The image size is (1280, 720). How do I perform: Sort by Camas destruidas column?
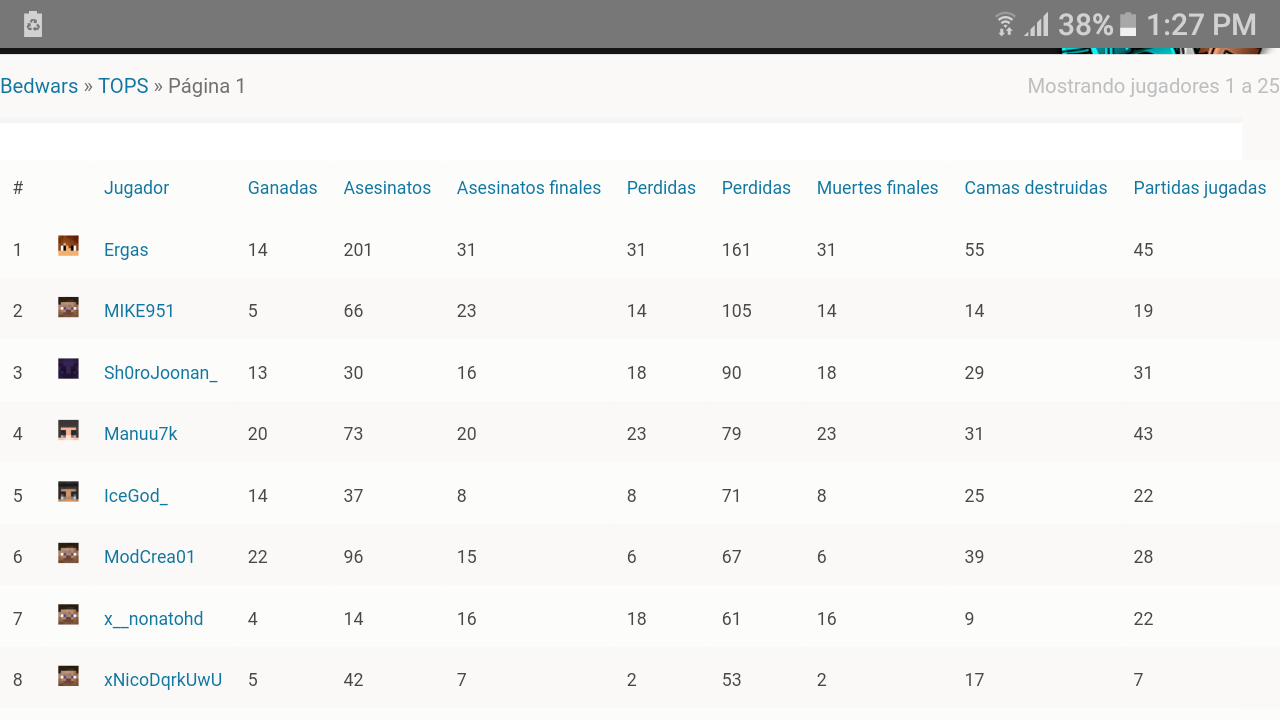point(1035,188)
